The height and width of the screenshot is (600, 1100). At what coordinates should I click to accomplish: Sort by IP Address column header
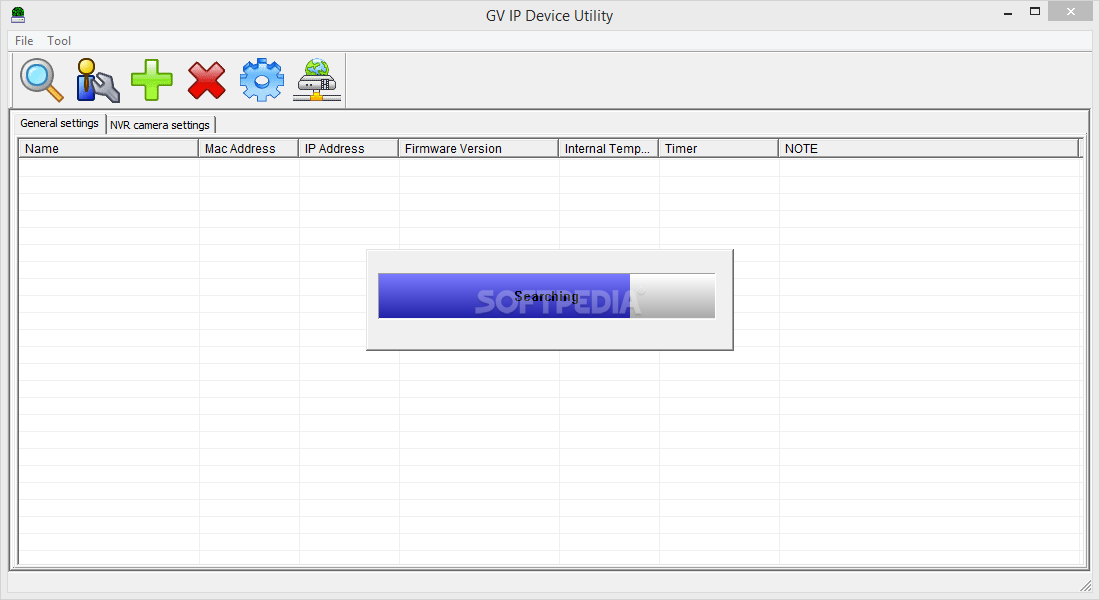pyautogui.click(x=349, y=148)
